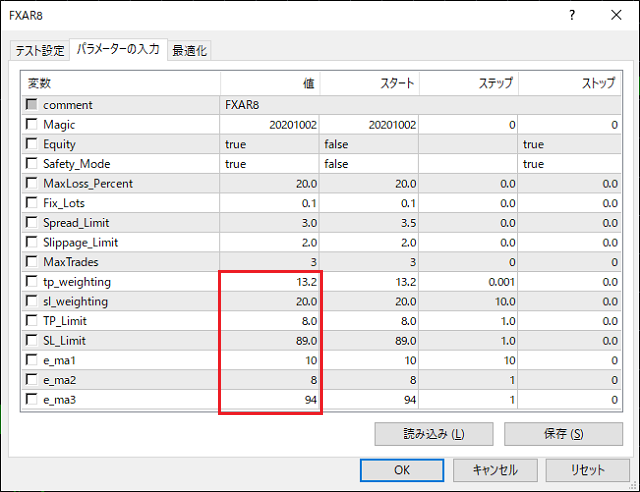
Task: Select the e_ma1 value 10 cell
Action: 269,360
